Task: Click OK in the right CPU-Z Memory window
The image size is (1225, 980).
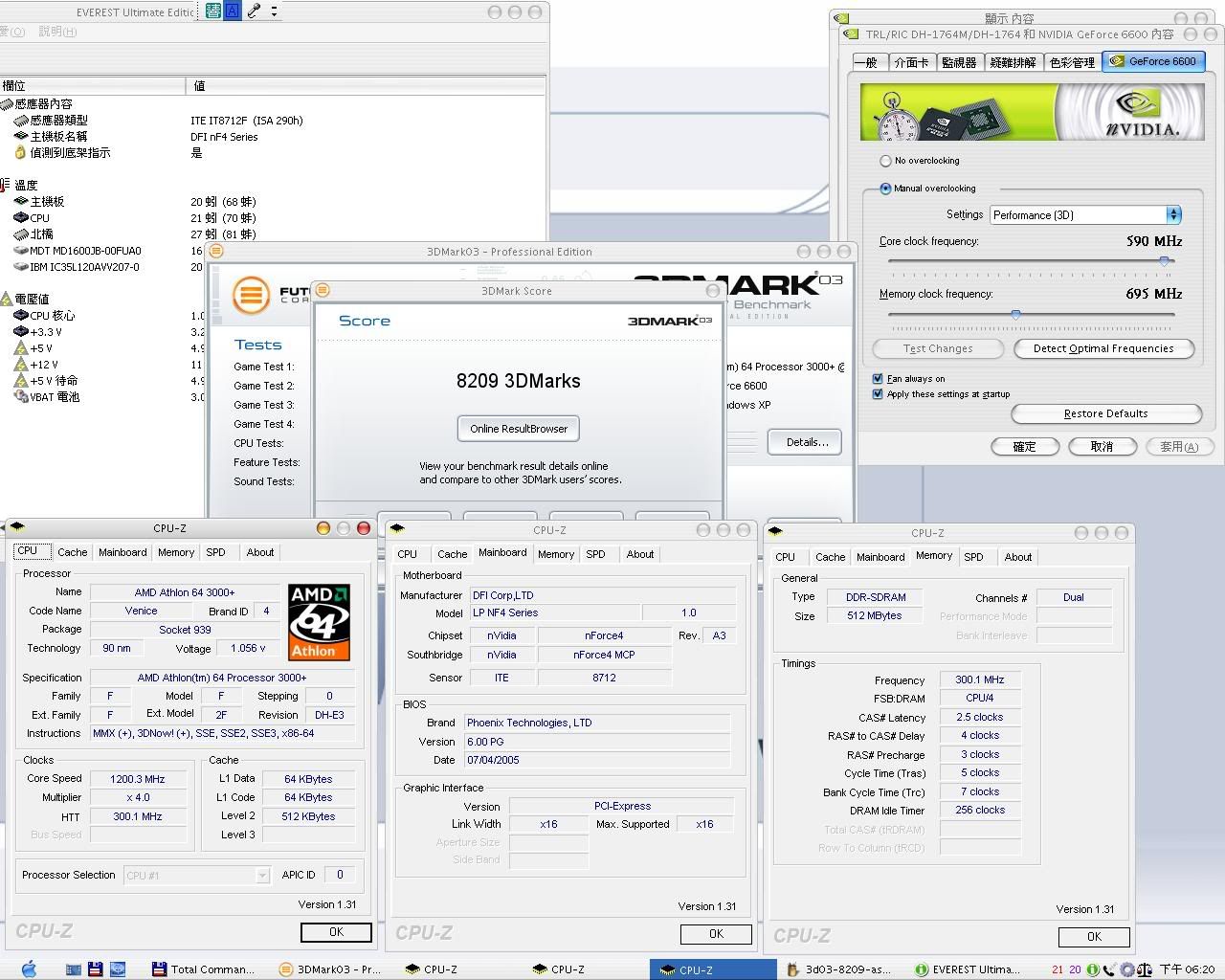Action: 1094,937
